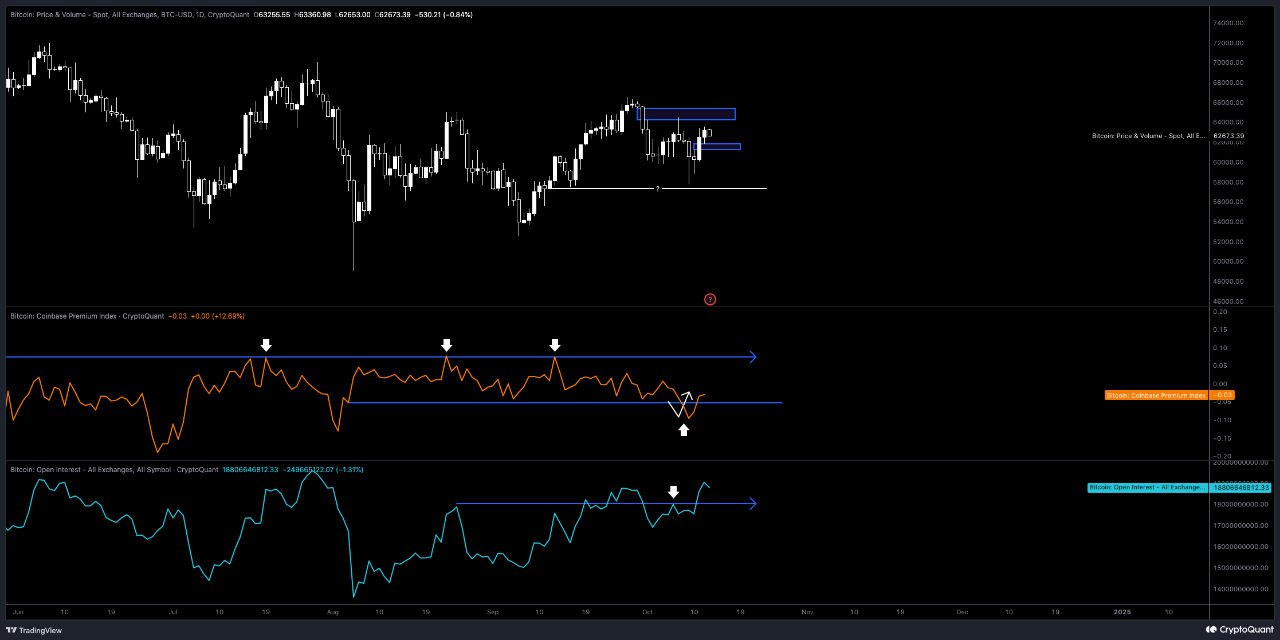Click the white down-arrow annotation on the Open Interest pane
The image size is (1280, 640).
(674, 490)
